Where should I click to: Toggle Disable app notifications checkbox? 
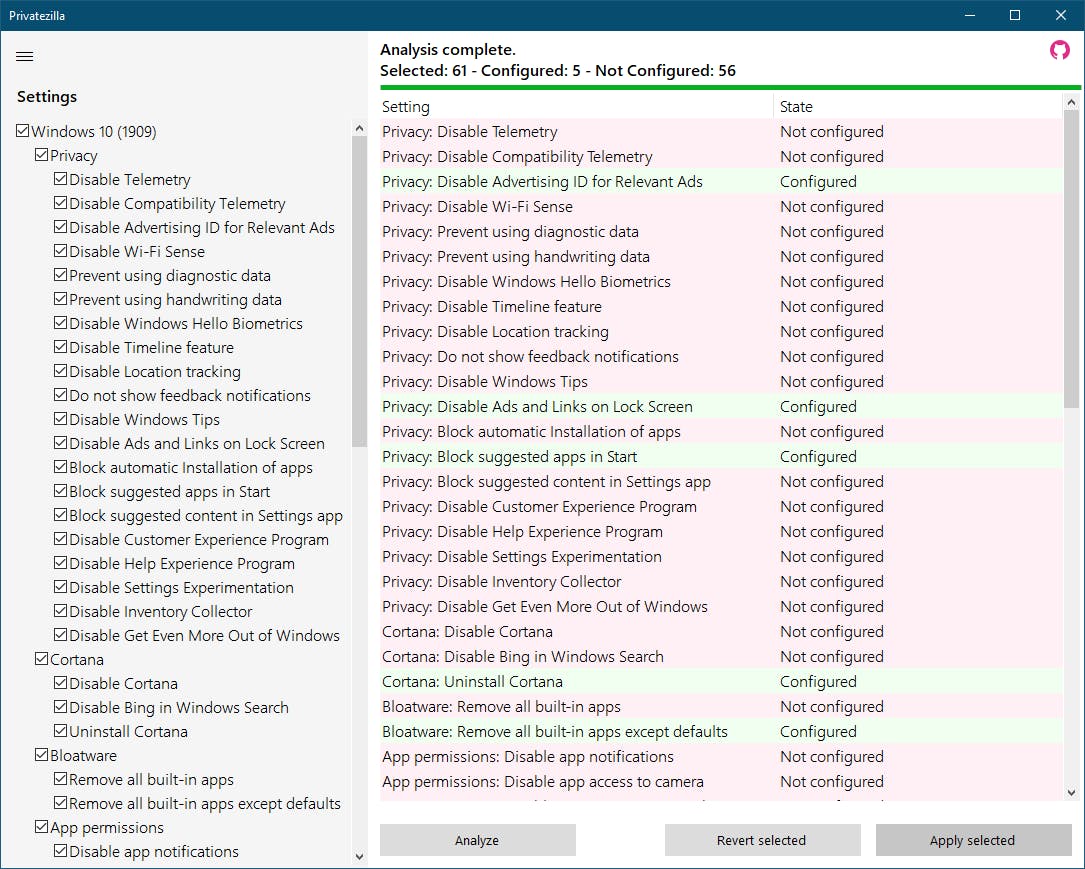point(60,851)
